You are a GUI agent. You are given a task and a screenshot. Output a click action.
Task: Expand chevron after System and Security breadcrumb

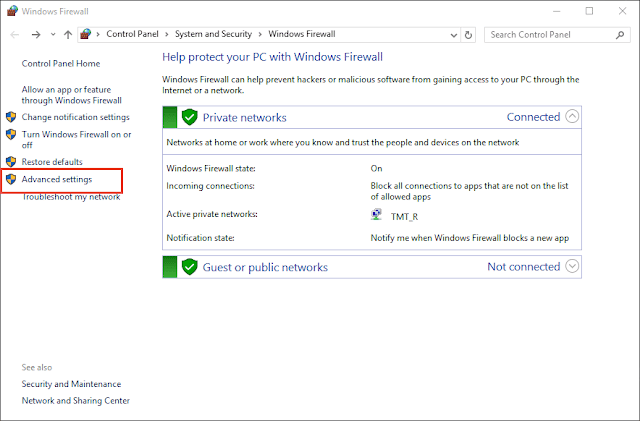click(260, 35)
